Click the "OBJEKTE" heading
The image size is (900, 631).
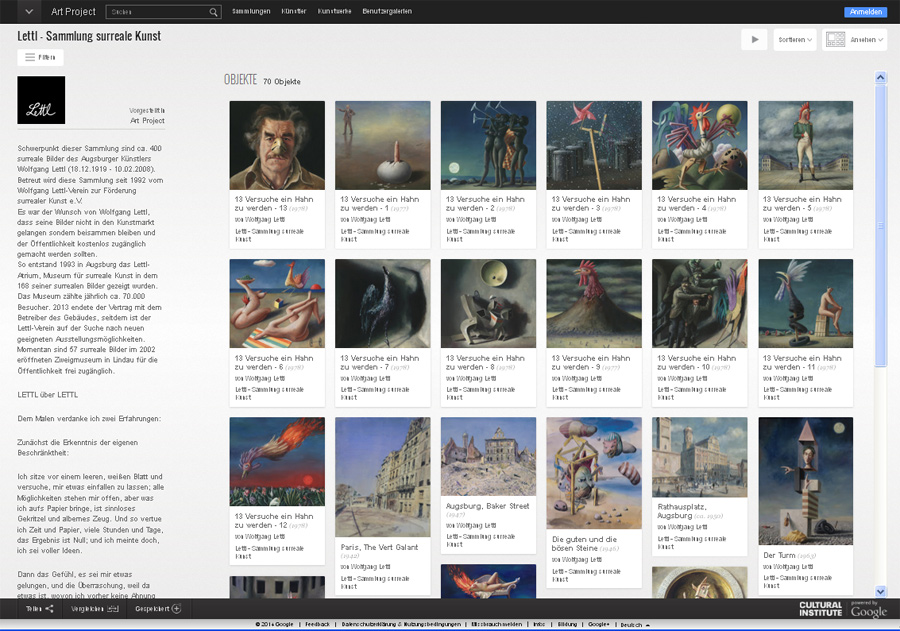tap(240, 80)
